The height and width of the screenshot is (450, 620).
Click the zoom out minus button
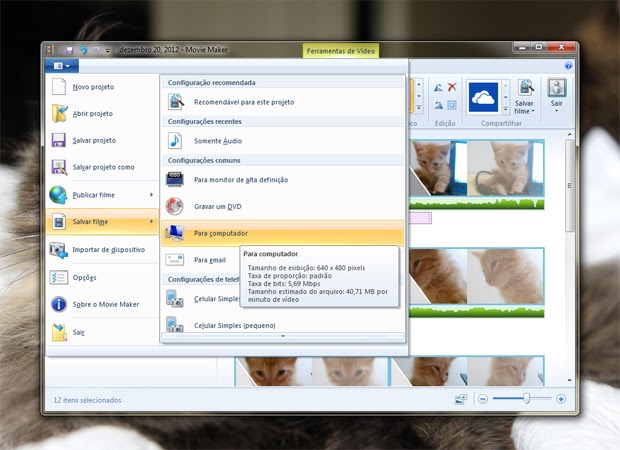(483, 399)
